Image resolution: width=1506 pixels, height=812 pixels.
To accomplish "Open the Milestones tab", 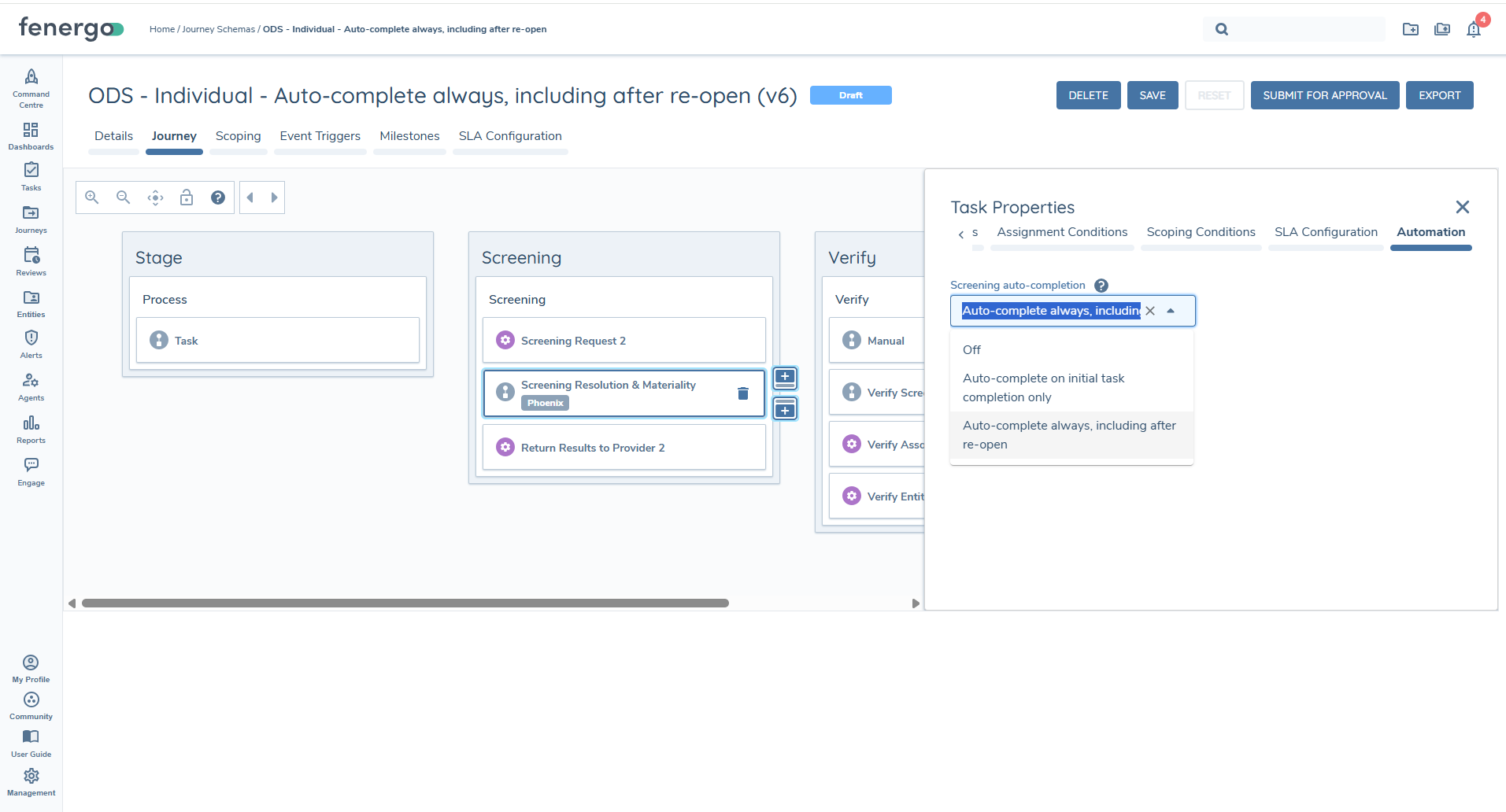I will (409, 136).
